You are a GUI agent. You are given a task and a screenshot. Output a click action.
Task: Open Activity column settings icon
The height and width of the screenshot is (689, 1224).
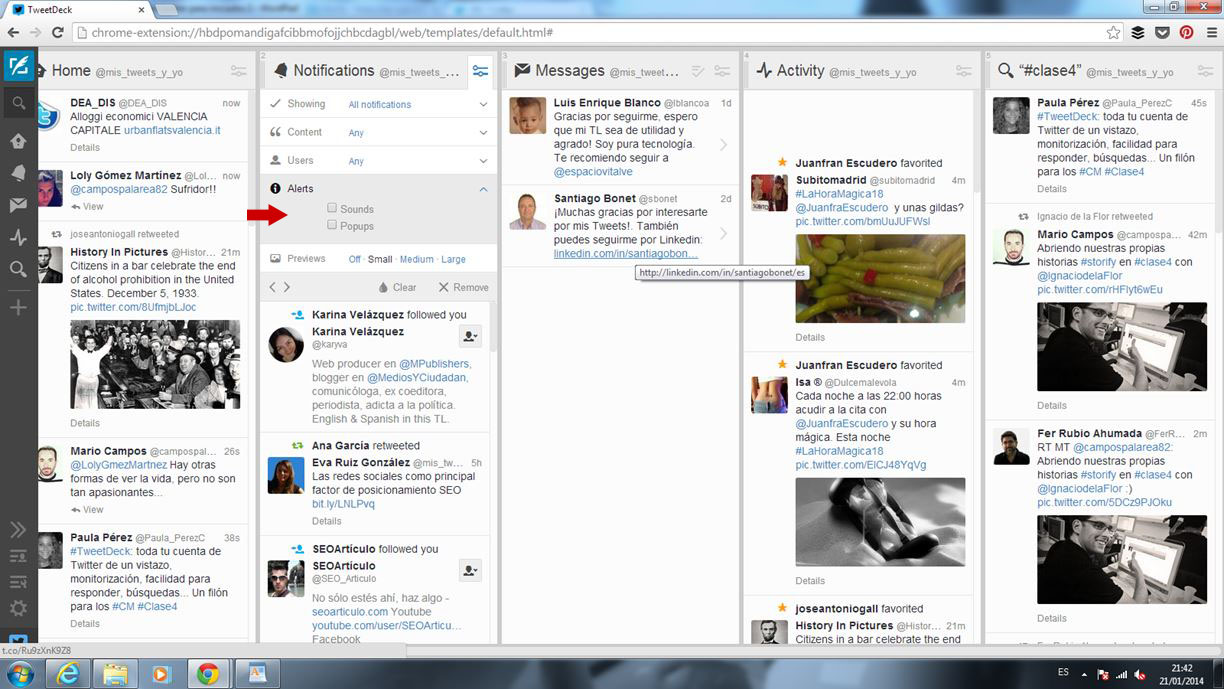963,71
